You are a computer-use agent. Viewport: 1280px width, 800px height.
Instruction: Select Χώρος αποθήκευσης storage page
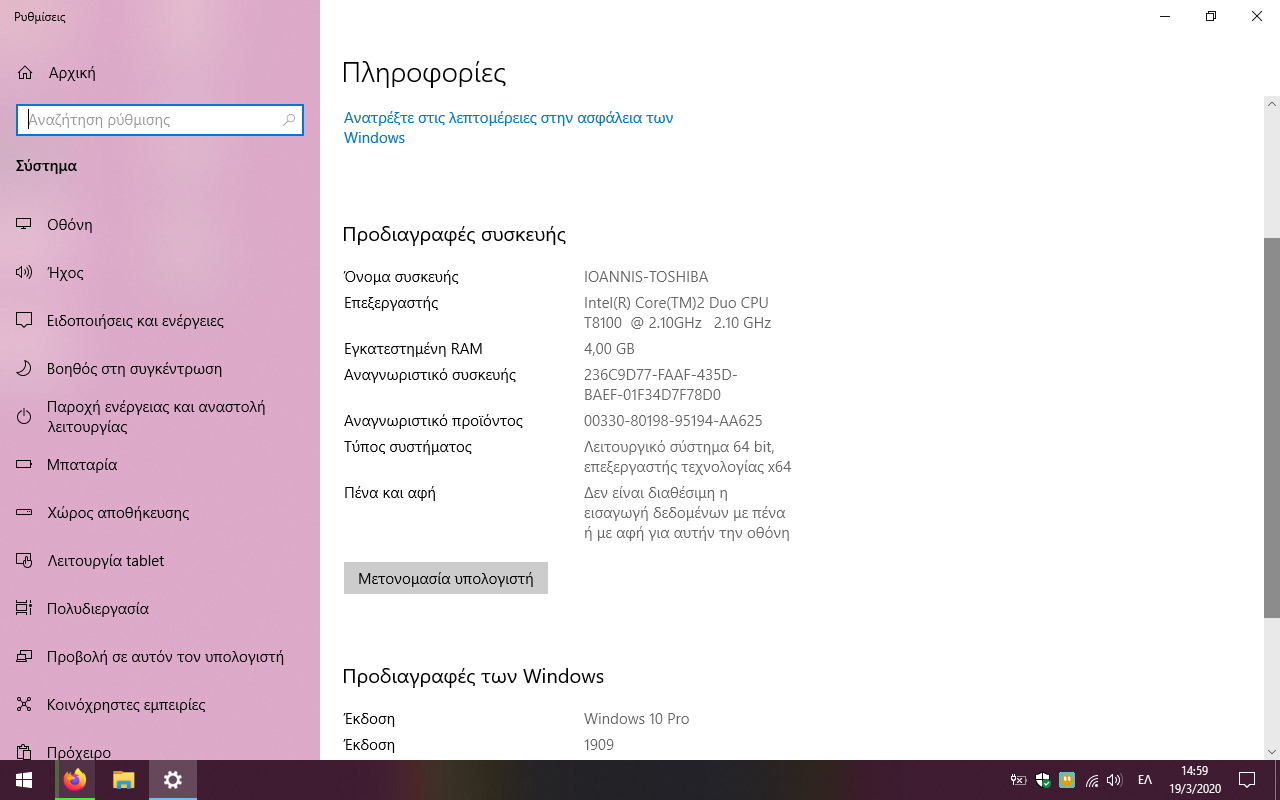pyautogui.click(x=118, y=513)
